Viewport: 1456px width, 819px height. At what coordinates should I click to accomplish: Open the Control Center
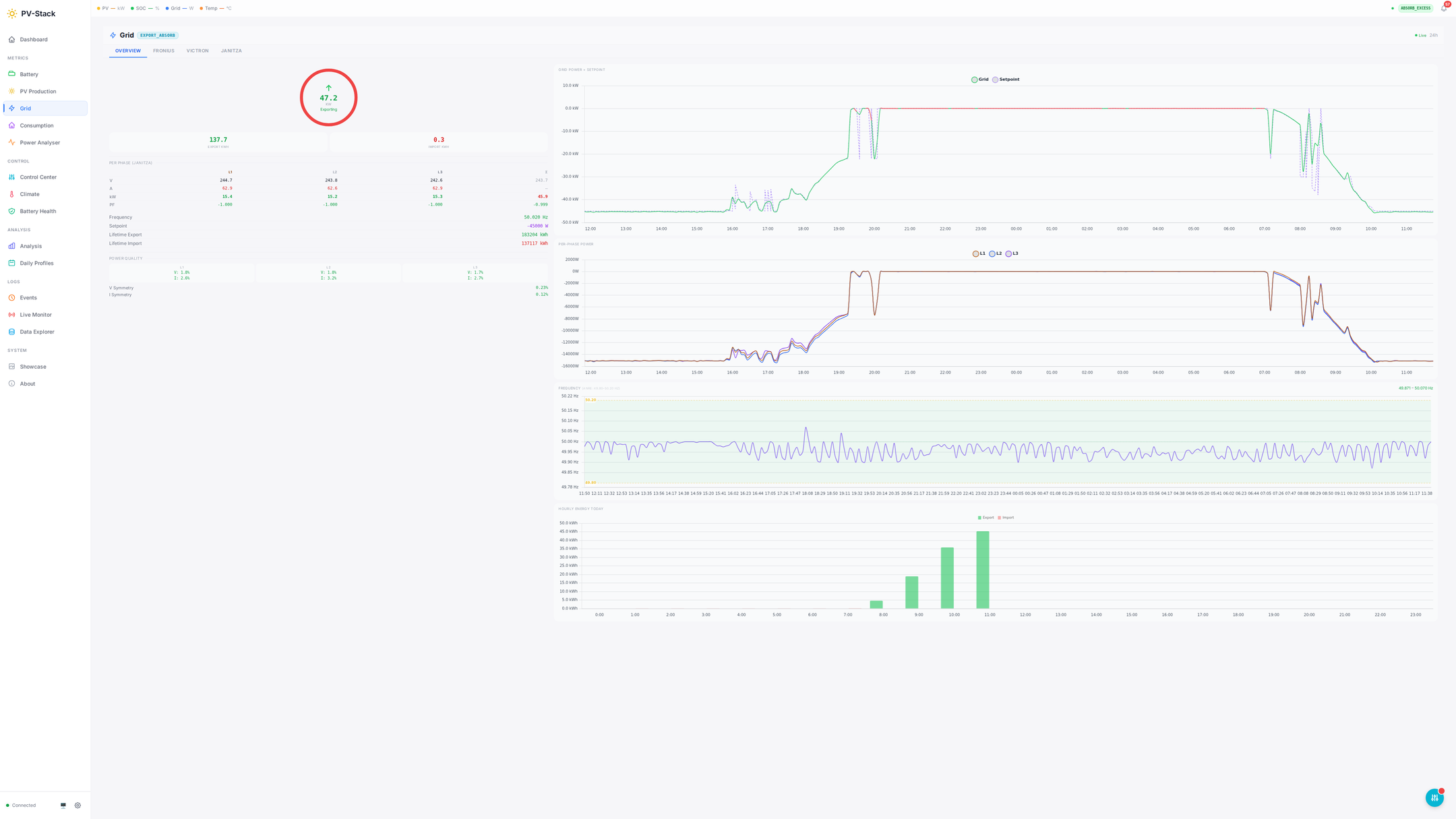coord(38,177)
